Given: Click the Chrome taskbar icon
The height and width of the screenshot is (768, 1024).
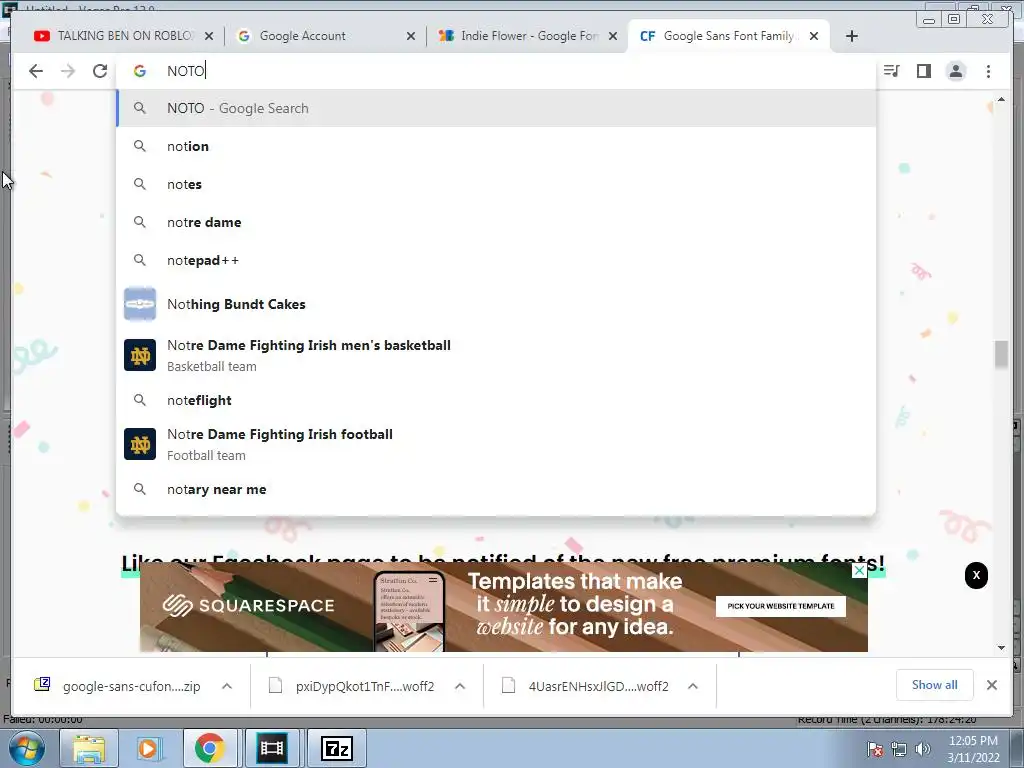Looking at the screenshot, I should click(210, 748).
